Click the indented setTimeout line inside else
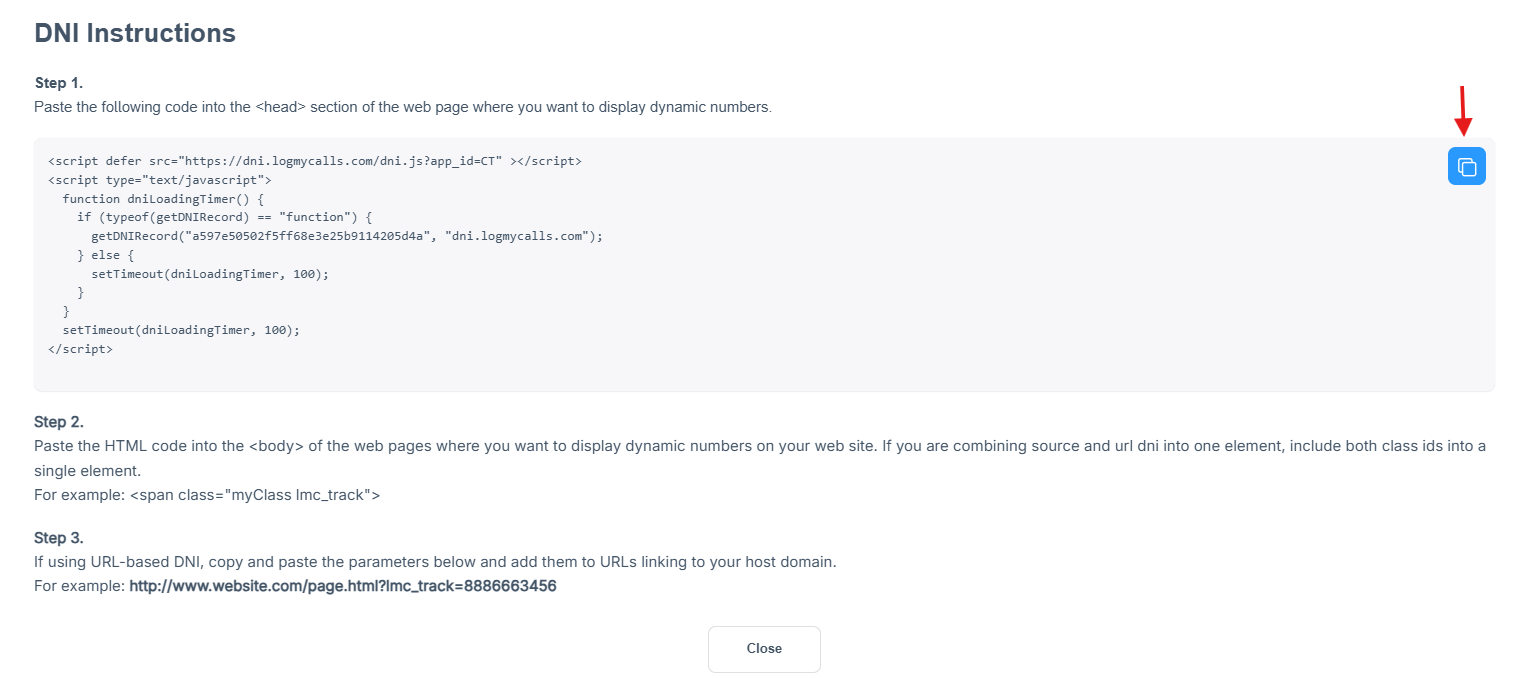 (x=210, y=273)
